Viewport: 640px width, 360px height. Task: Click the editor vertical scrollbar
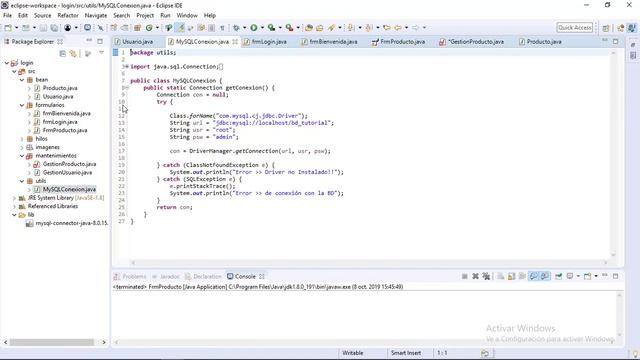pyautogui.click(x=613, y=153)
